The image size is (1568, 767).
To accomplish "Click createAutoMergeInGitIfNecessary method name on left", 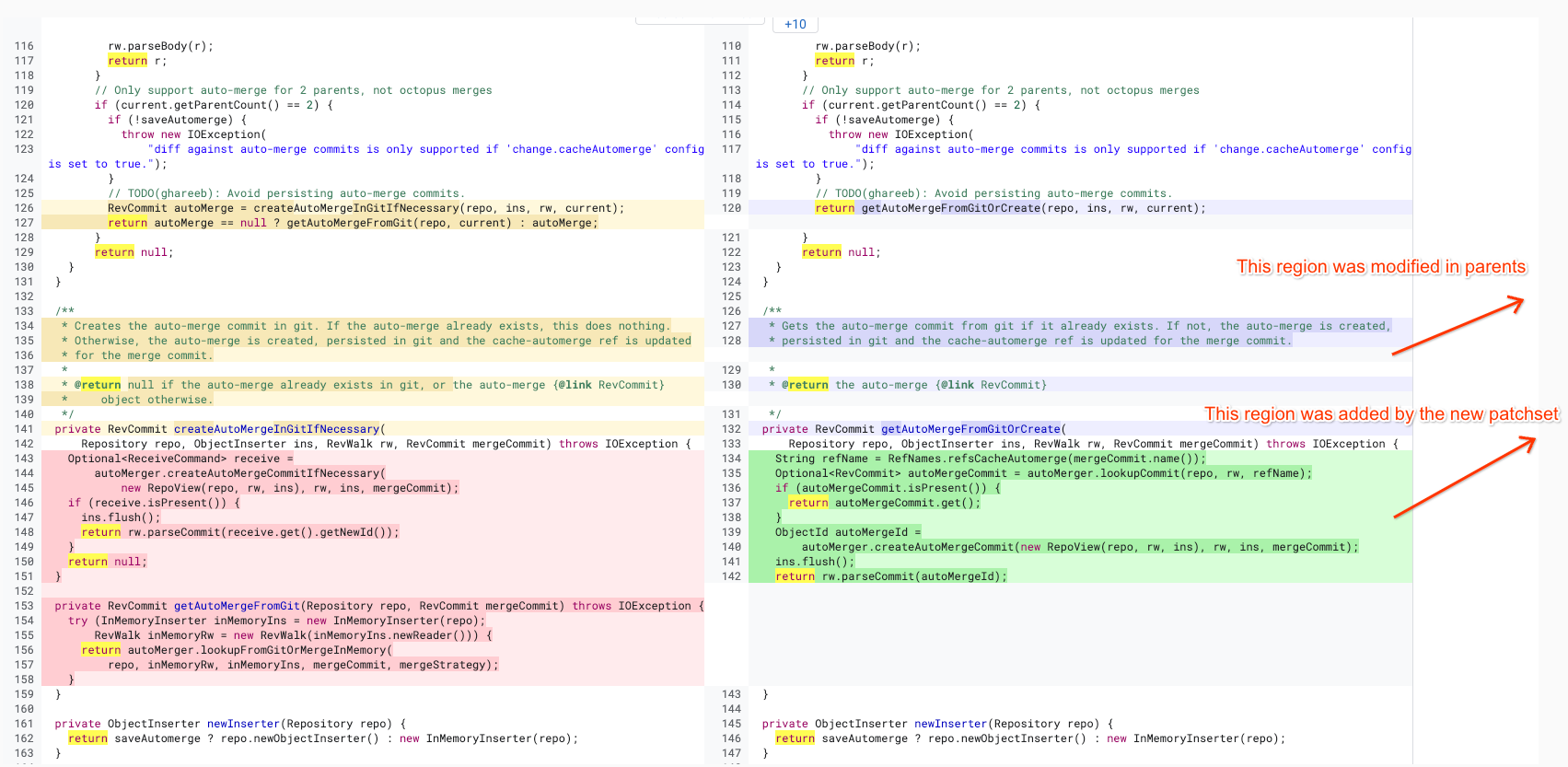I will pyautogui.click(x=276, y=429).
